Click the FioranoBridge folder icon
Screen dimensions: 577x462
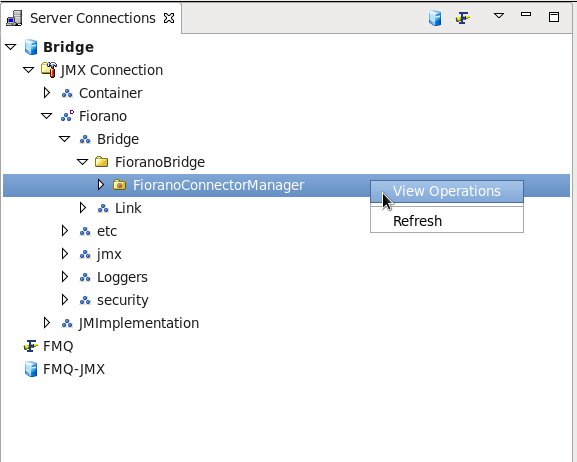coord(101,162)
